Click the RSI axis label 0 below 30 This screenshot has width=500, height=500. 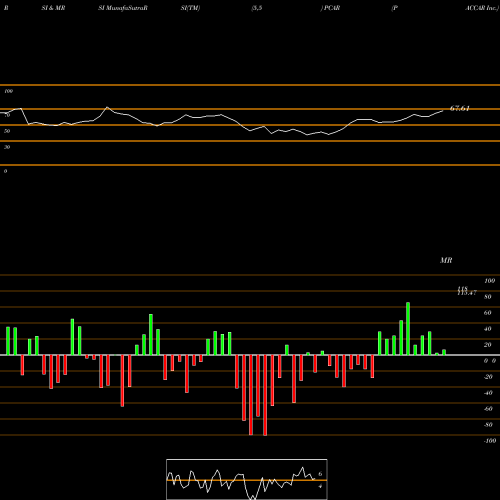pos(5,171)
